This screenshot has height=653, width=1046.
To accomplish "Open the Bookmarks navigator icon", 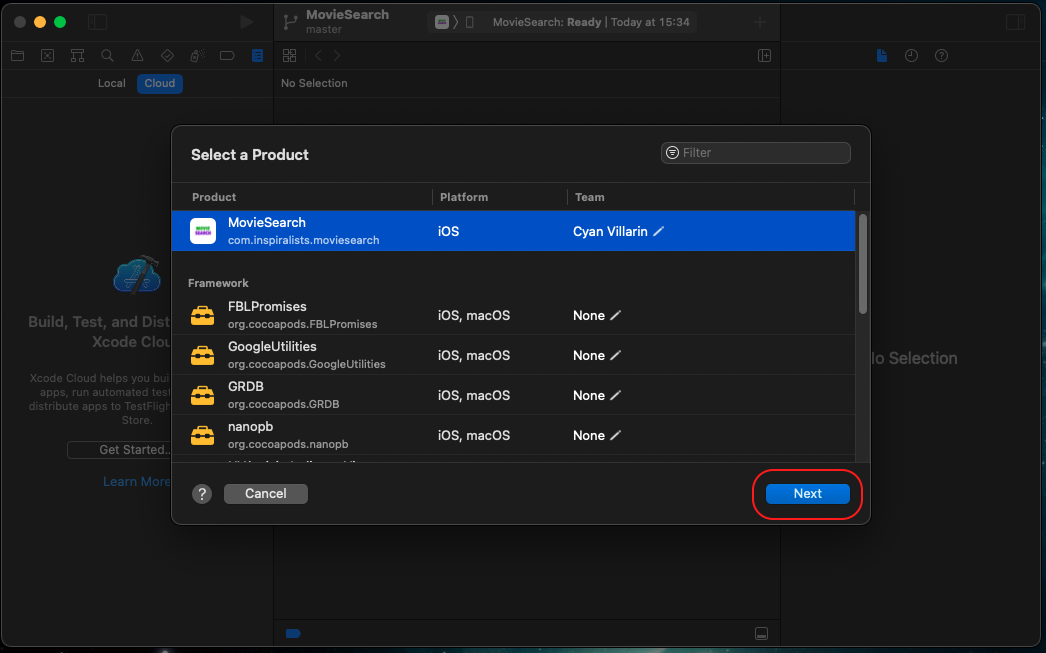I will point(77,56).
